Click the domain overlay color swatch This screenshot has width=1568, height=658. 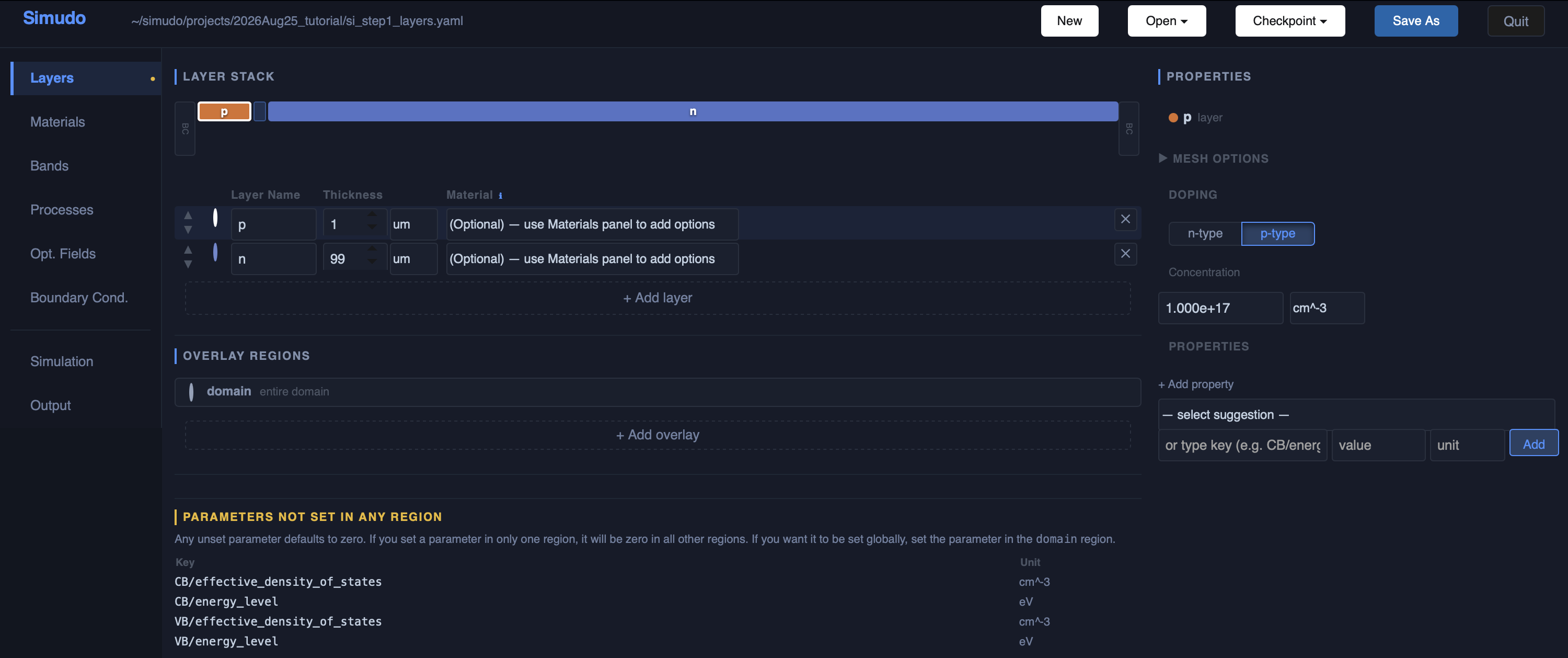click(x=191, y=392)
